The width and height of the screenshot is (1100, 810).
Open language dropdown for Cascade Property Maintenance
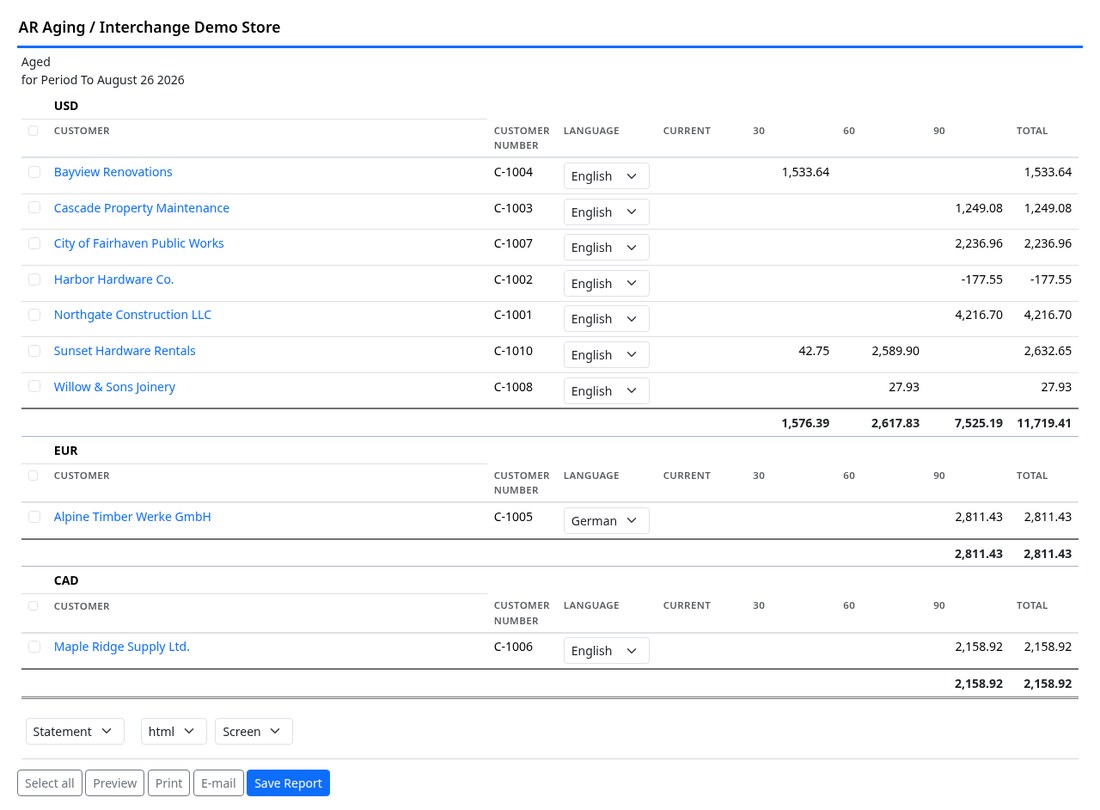[x=606, y=212]
